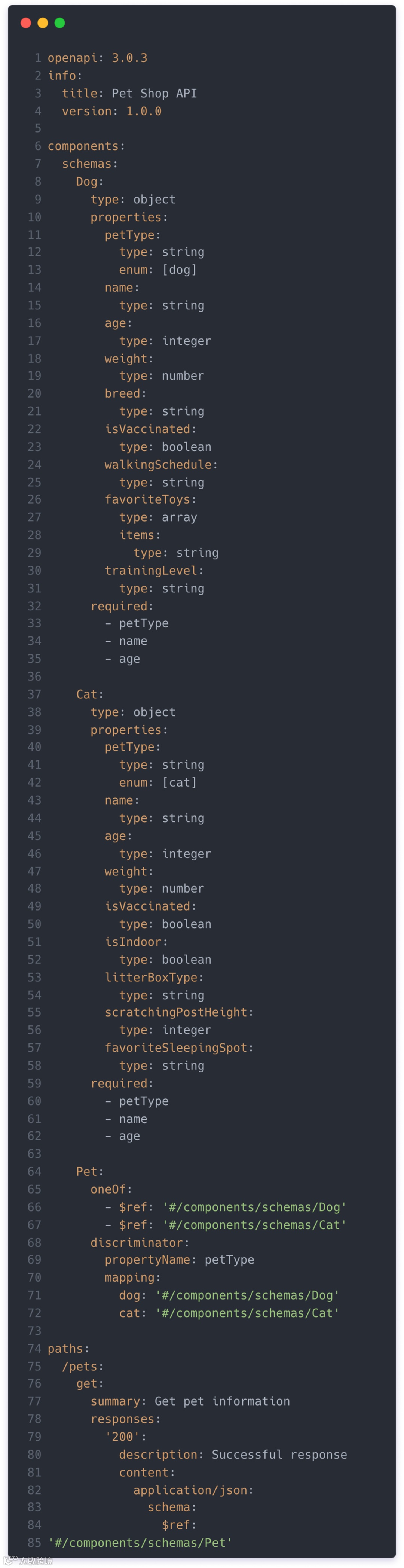
Task: Click the 'Cat:' schema key
Action: pos(89,694)
